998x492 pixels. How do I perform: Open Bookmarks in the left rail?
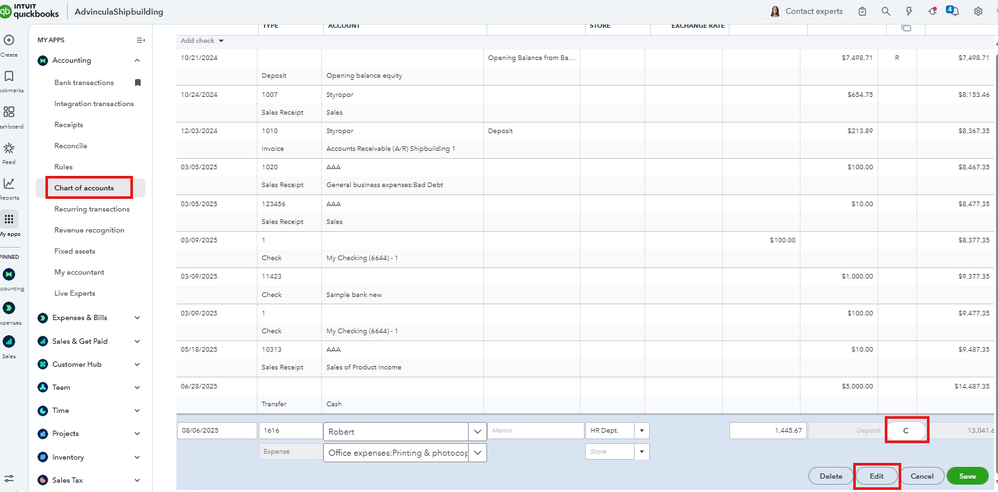click(x=9, y=76)
